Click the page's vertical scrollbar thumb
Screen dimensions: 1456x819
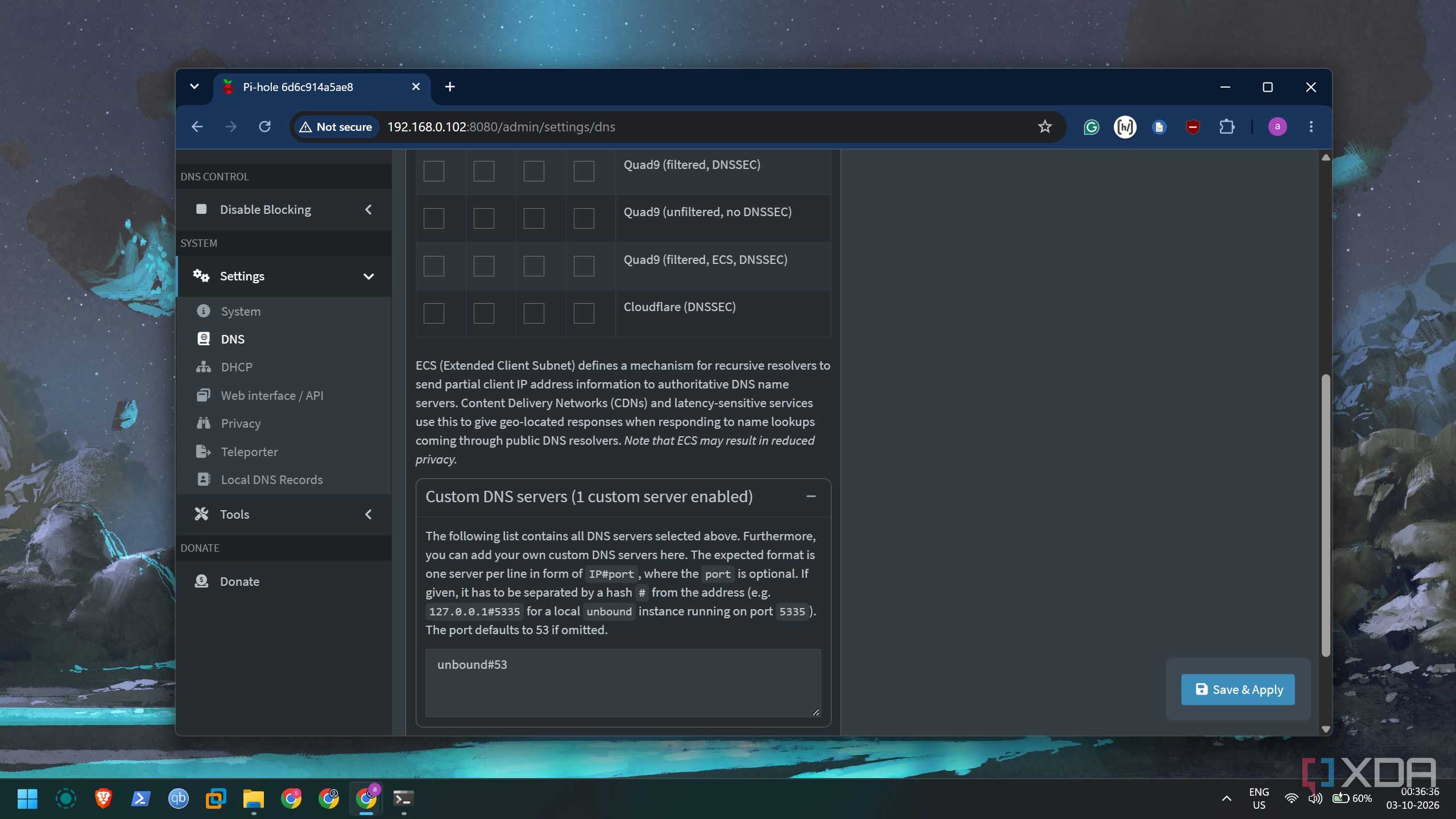pyautogui.click(x=1326, y=515)
